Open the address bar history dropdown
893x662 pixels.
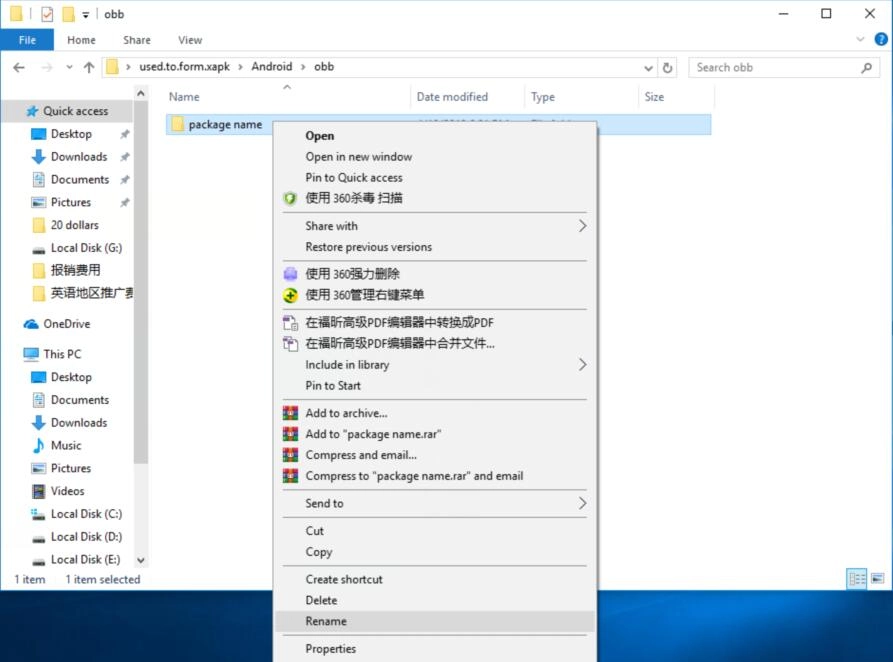649,68
